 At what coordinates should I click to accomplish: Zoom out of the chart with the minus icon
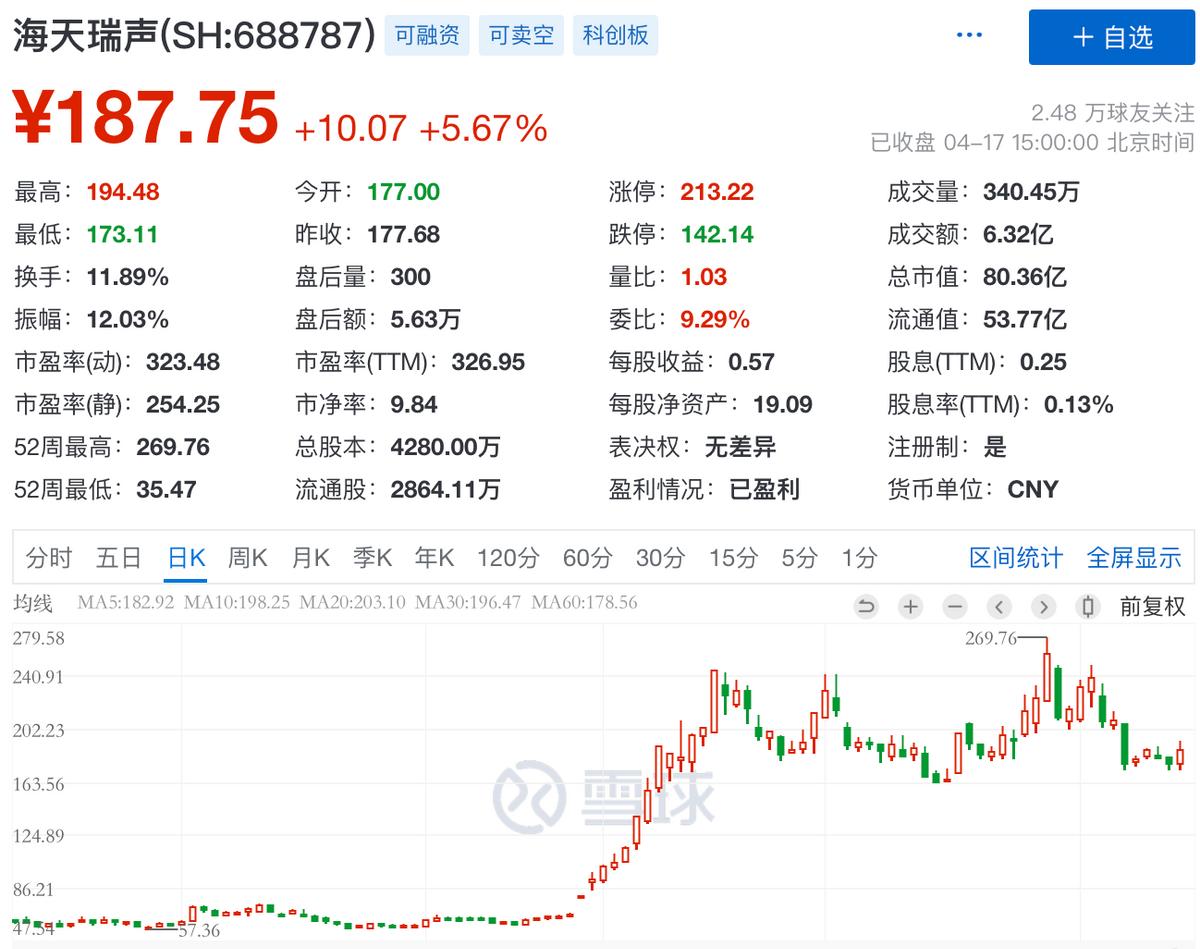955,607
